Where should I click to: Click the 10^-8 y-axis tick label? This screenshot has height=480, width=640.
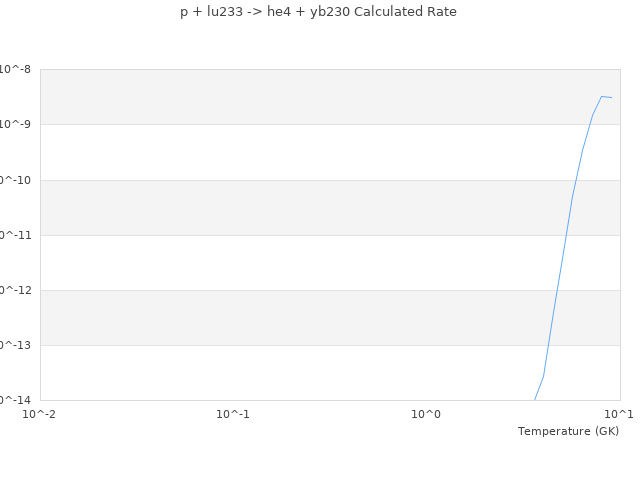pos(16,69)
